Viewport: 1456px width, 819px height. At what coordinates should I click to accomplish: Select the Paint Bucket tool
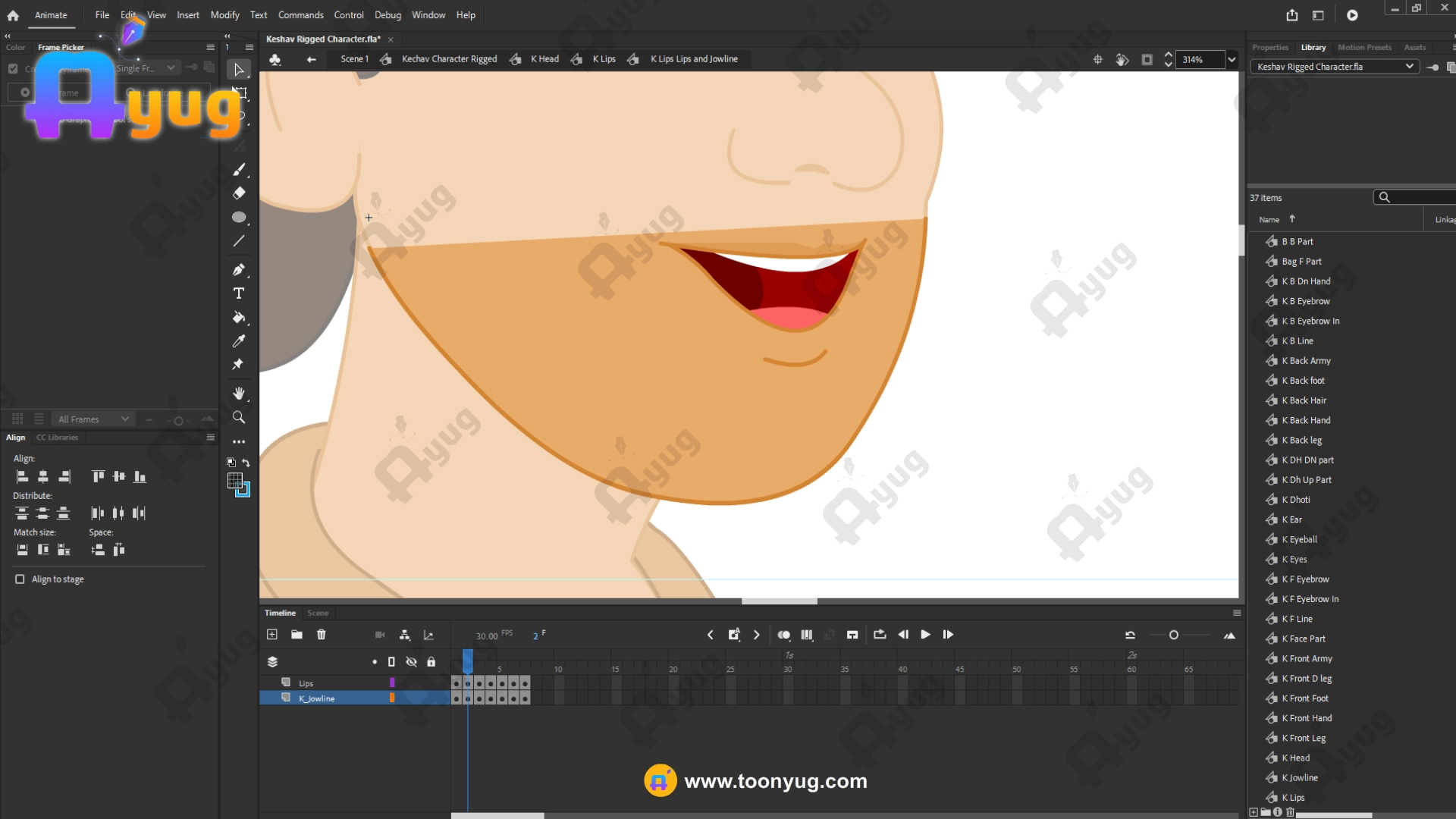[x=239, y=318]
